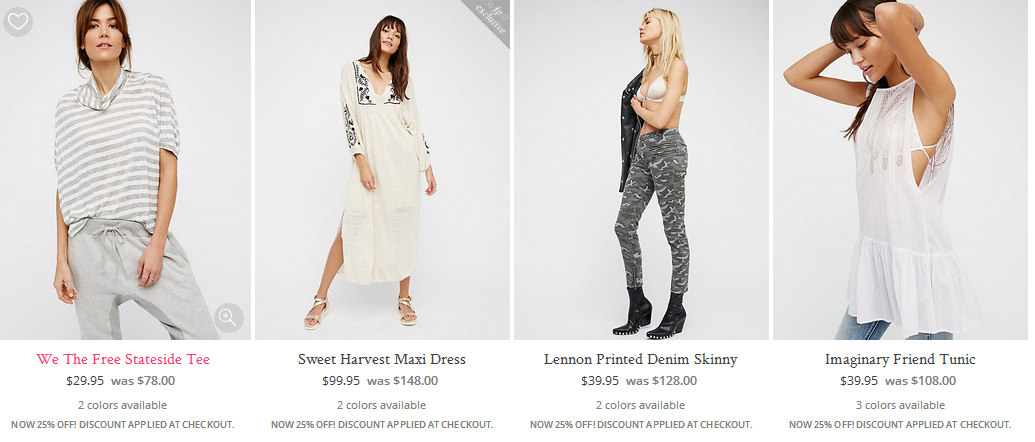Open We The Free Stateside Tee link
1035x442 pixels.
[x=123, y=360]
